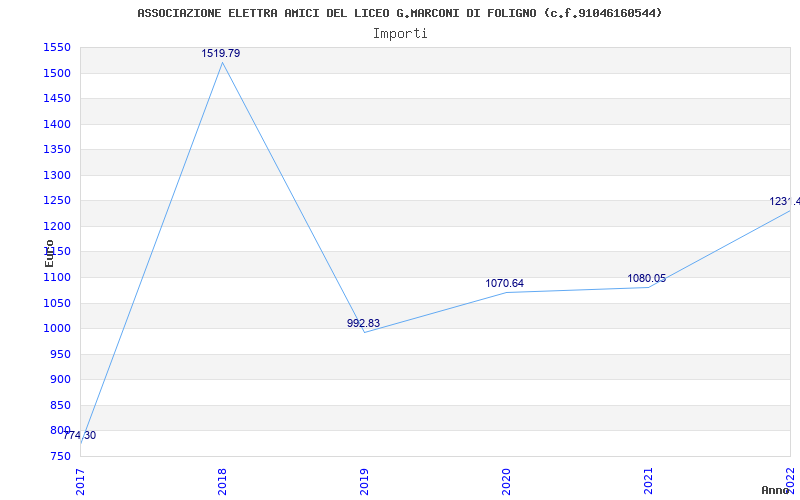Click the 2020 x-axis year label

[506, 481]
